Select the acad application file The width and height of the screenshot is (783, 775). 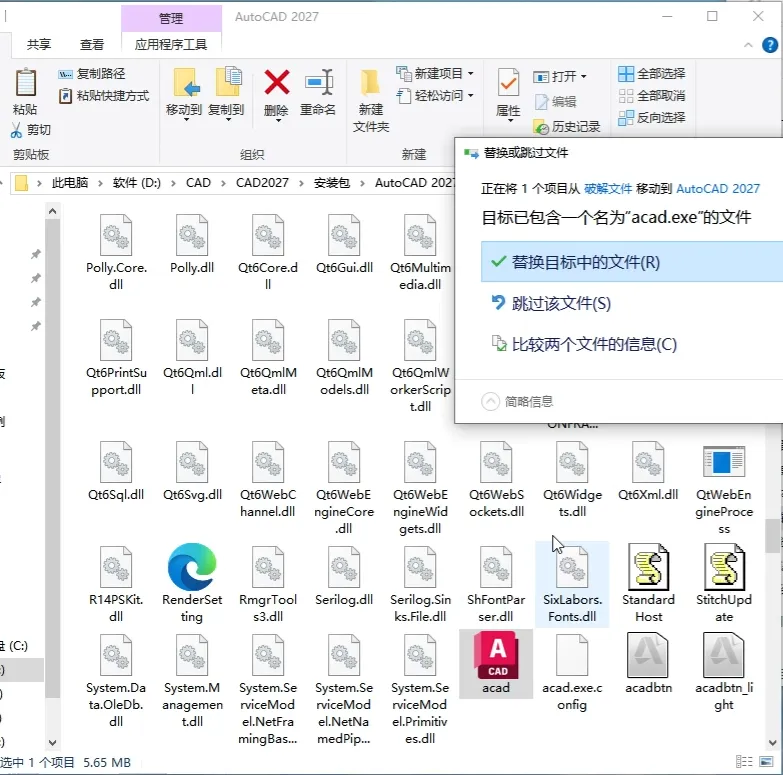[496, 663]
